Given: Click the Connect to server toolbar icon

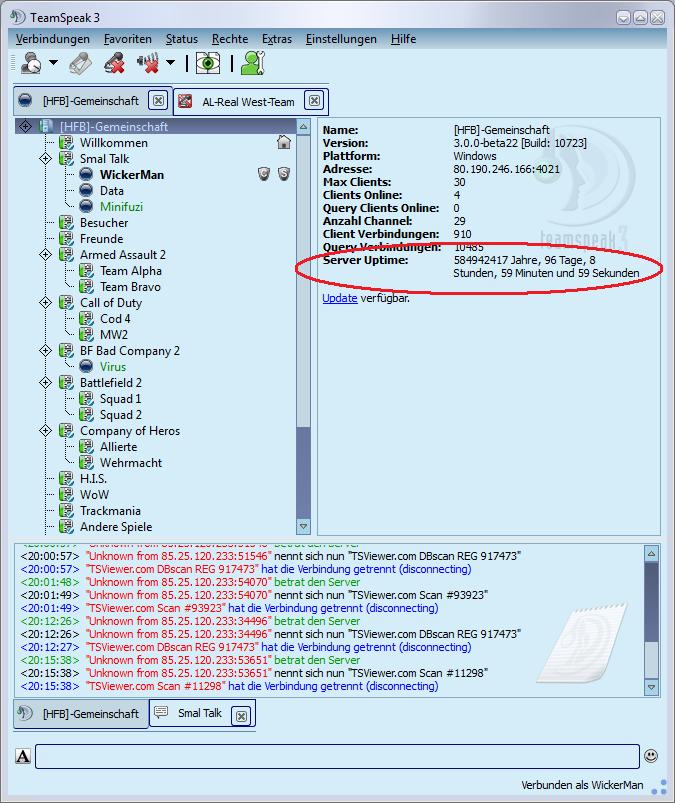Looking at the screenshot, I should pos(31,64).
